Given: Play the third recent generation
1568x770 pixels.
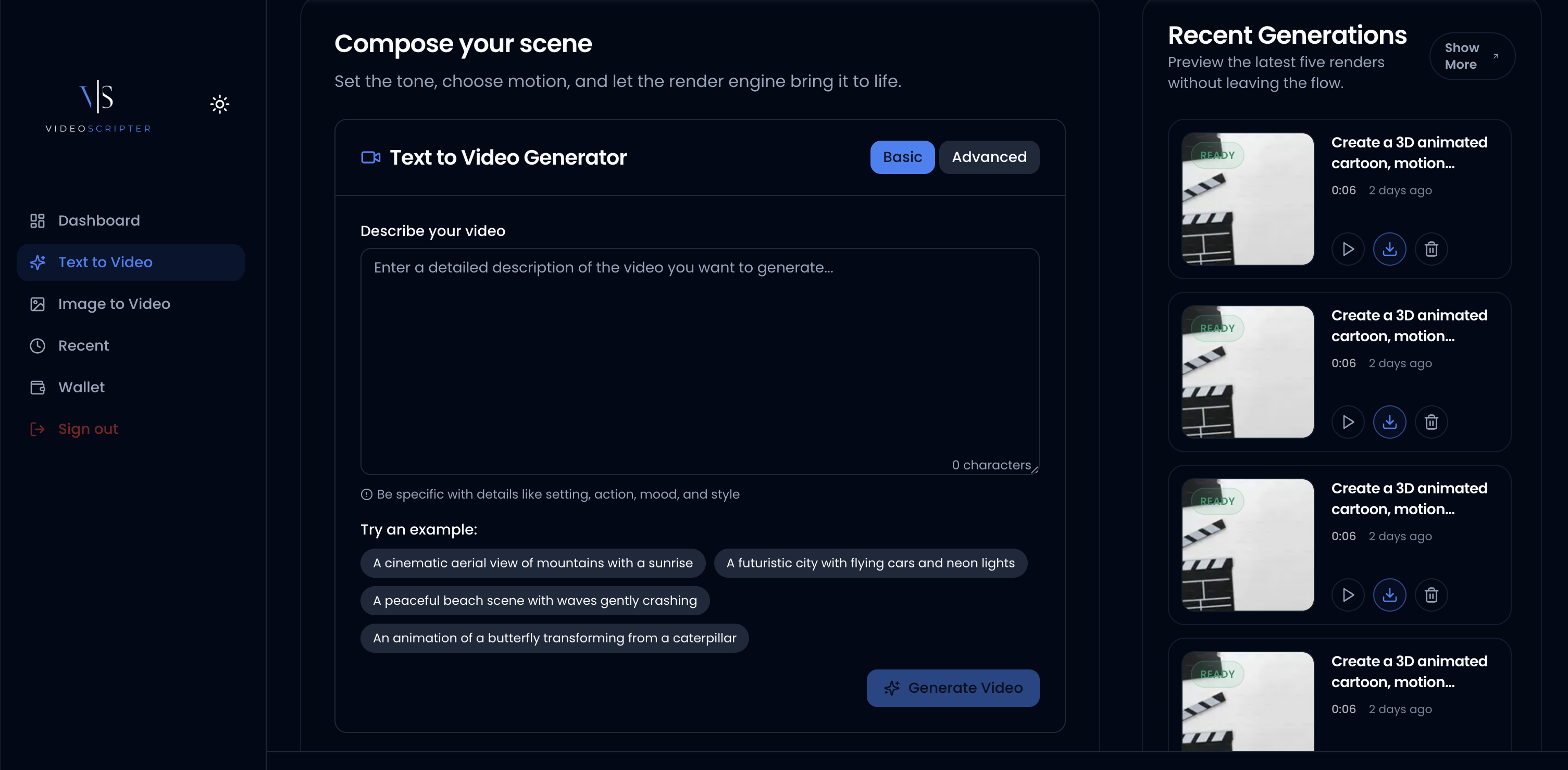Looking at the screenshot, I should pos(1348,595).
